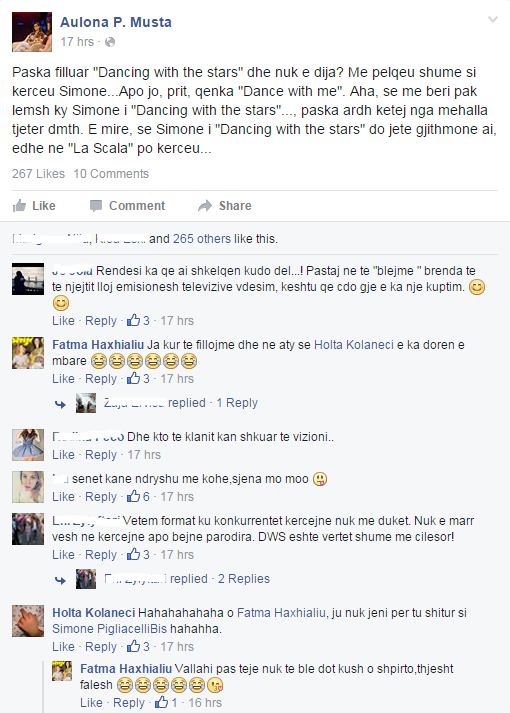Open the 10 Comments link
The height and width of the screenshot is (713, 510).
tap(111, 174)
